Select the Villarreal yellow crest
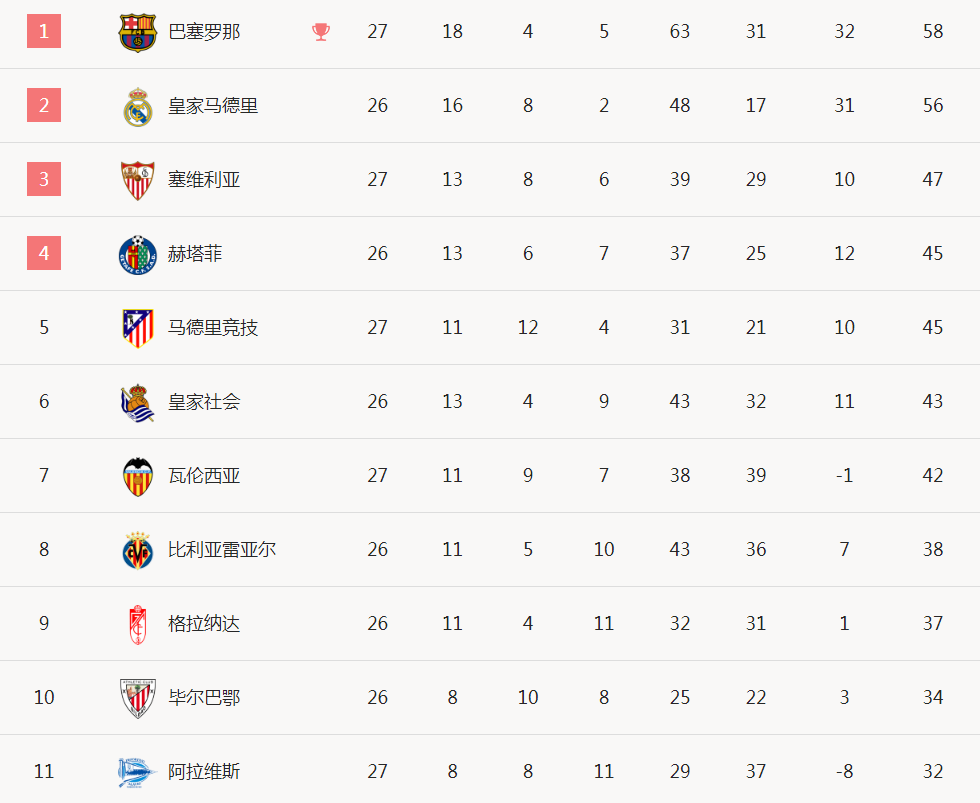Viewport: 980px width, 803px height. click(138, 551)
